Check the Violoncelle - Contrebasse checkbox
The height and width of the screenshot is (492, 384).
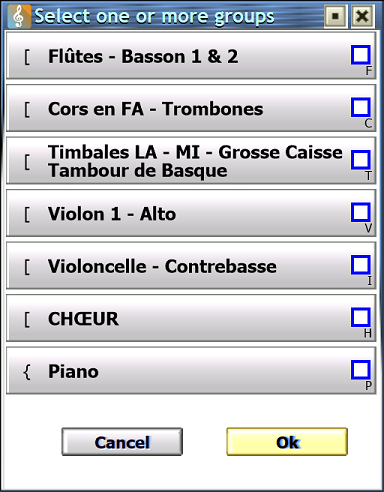coord(361,265)
